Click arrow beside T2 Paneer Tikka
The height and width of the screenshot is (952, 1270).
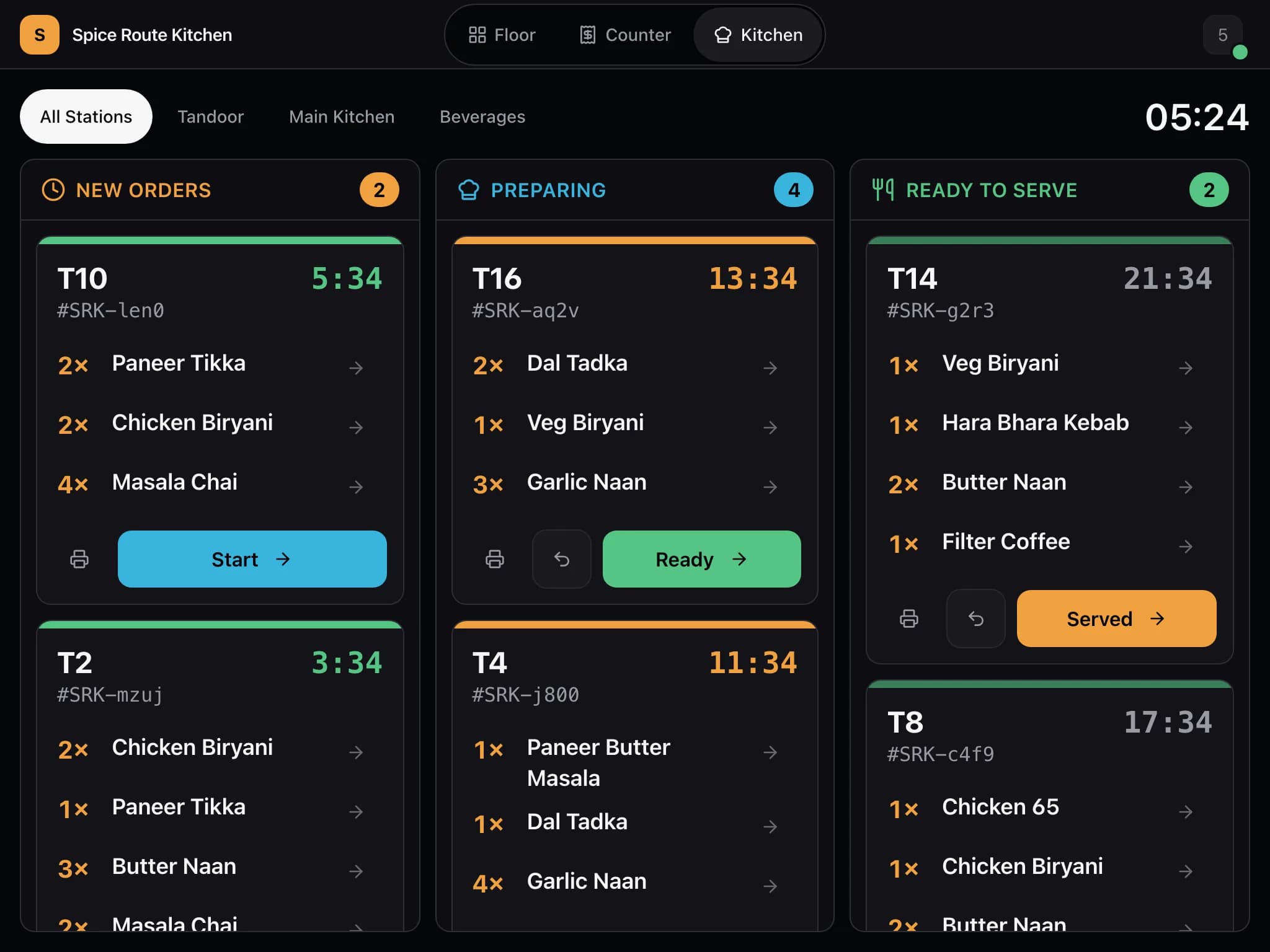(356, 812)
